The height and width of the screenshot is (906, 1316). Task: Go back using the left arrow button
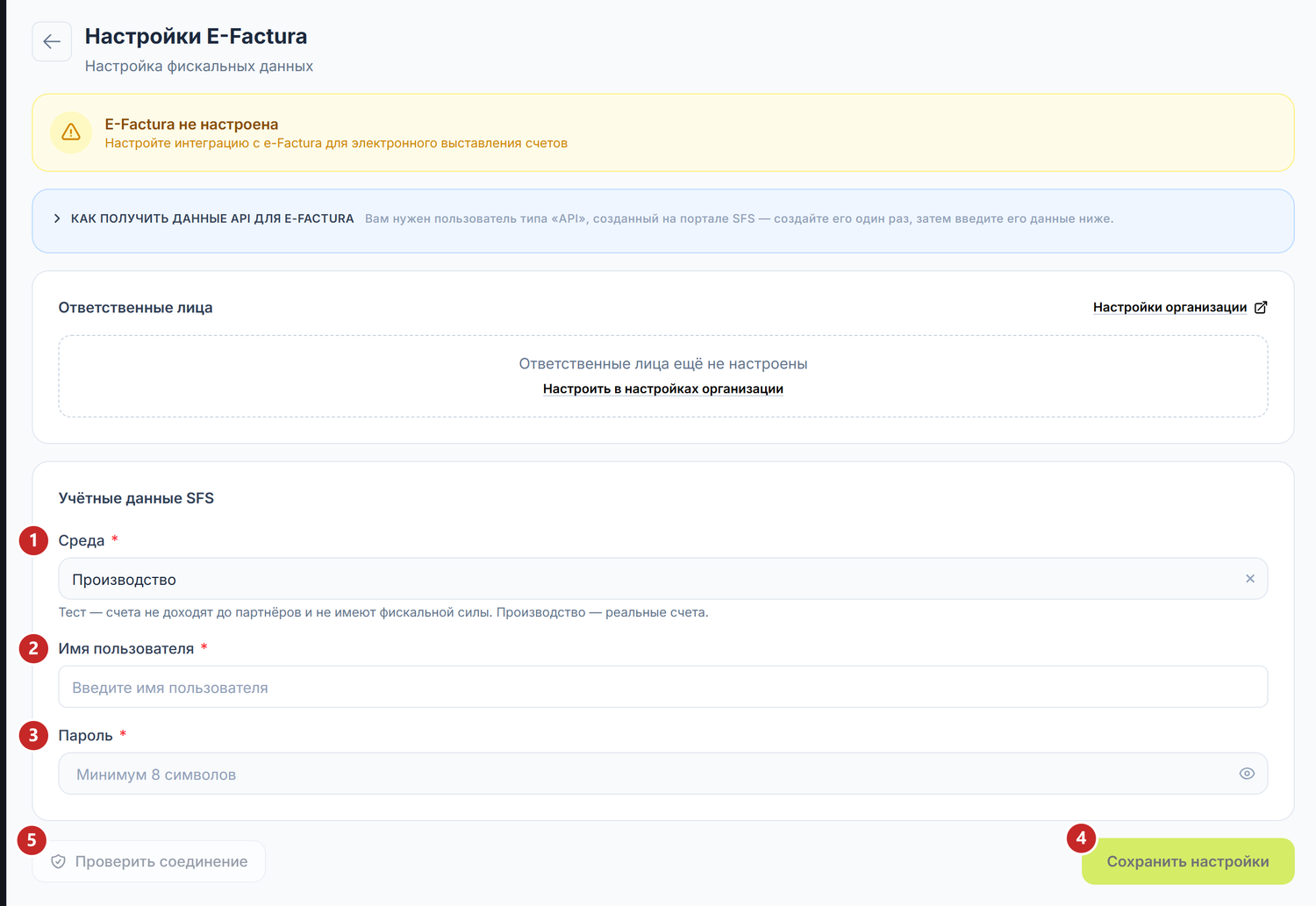[52, 41]
